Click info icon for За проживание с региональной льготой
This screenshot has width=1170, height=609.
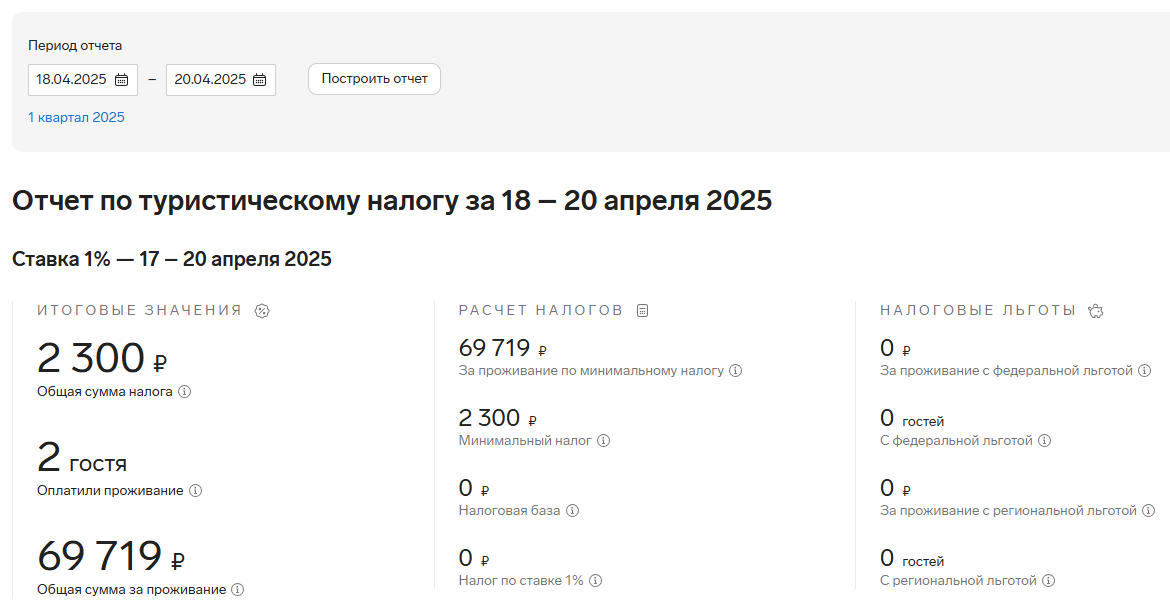pyautogui.click(x=1148, y=511)
